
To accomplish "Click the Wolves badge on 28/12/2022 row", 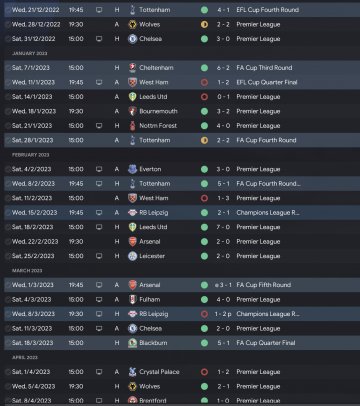I will [133, 24].
